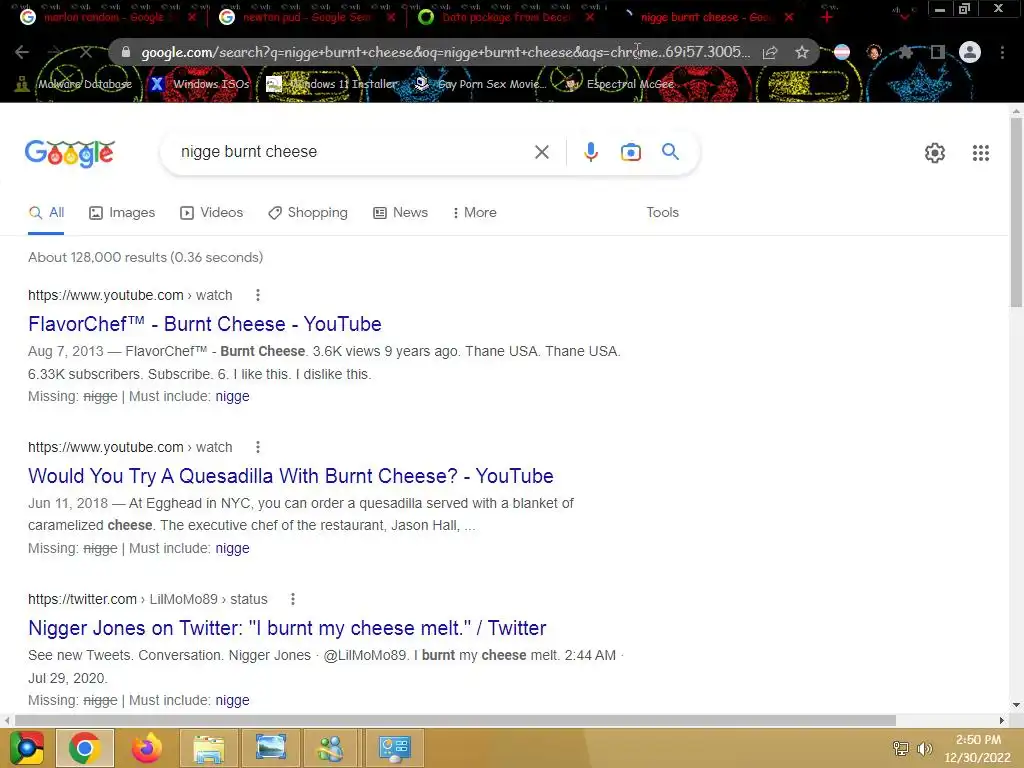
Task: Switch to Videos results
Action: (x=212, y=213)
